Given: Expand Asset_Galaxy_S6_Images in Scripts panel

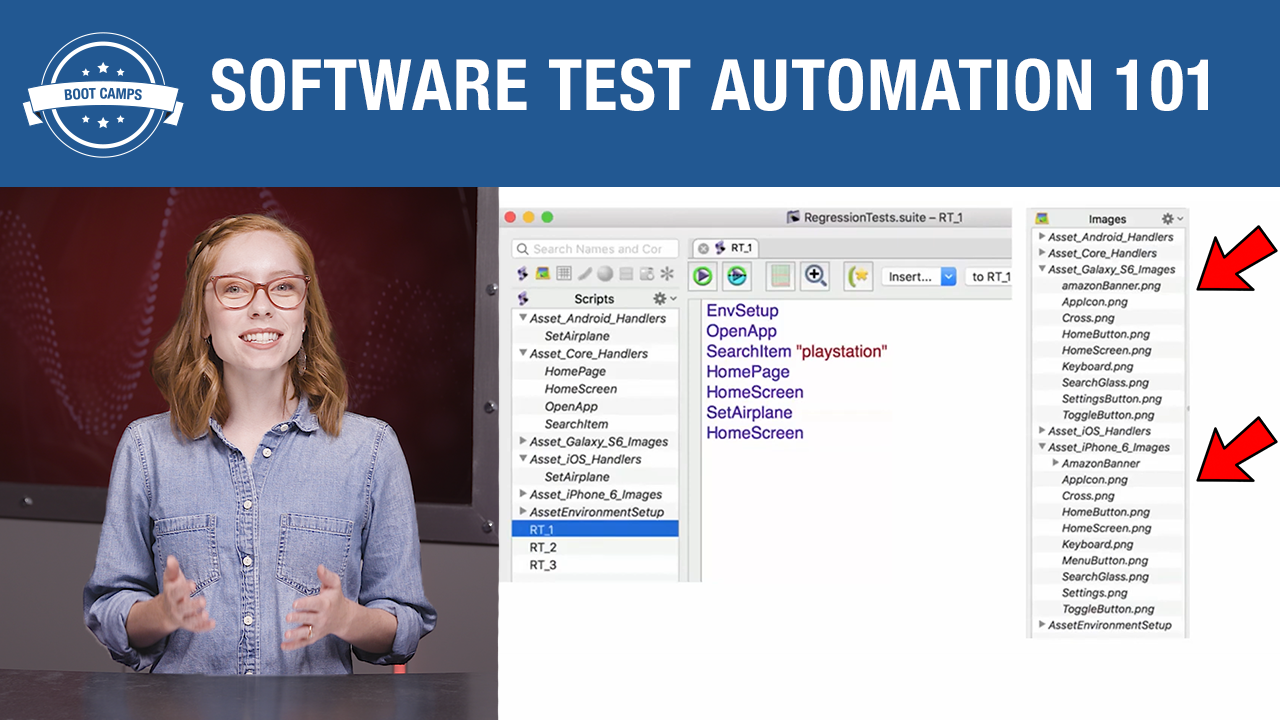Looking at the screenshot, I should 523,441.
